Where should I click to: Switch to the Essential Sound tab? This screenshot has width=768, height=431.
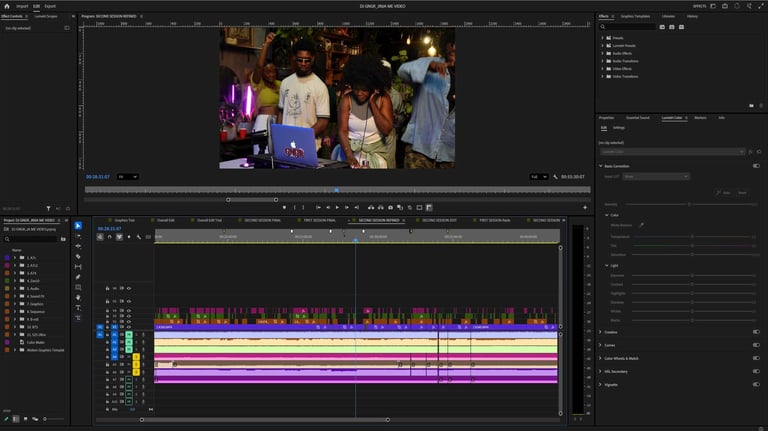[x=637, y=117]
